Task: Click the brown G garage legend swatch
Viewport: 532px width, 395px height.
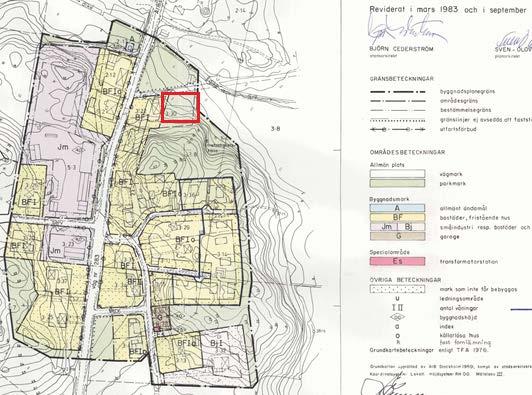Action: 397,236
